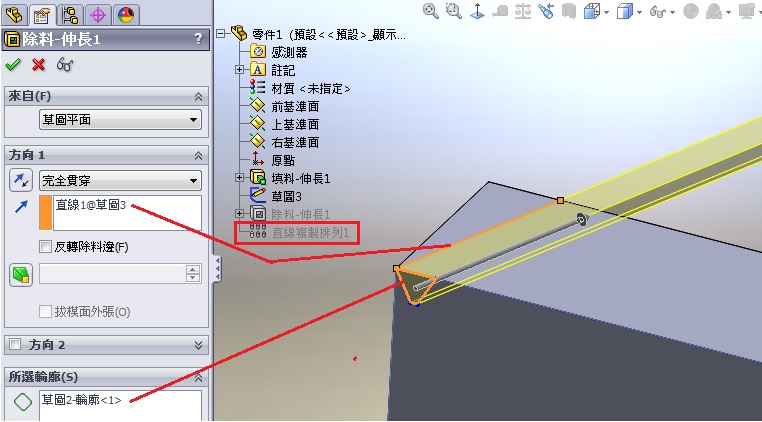The height and width of the screenshot is (422, 762).
Task: Click the Zoom to Fit icon
Action: pyautogui.click(x=431, y=11)
